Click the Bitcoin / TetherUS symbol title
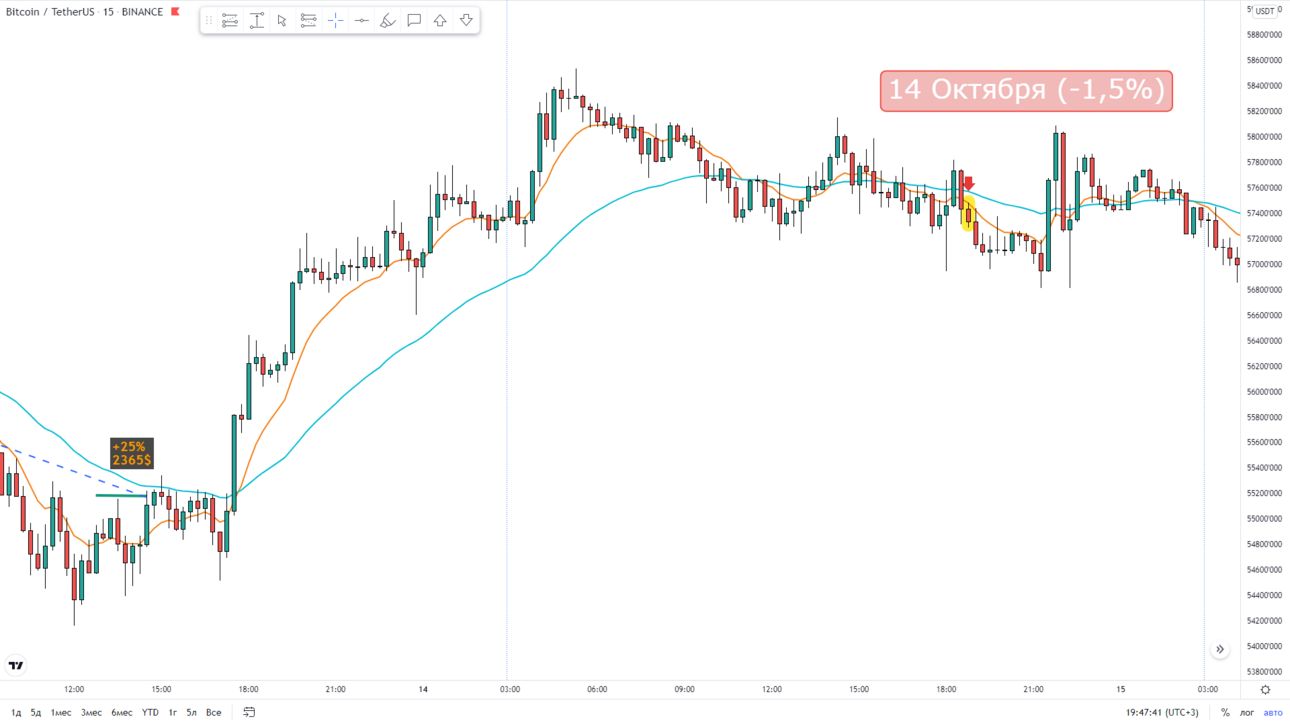The width and height of the screenshot is (1290, 725). tap(50, 12)
